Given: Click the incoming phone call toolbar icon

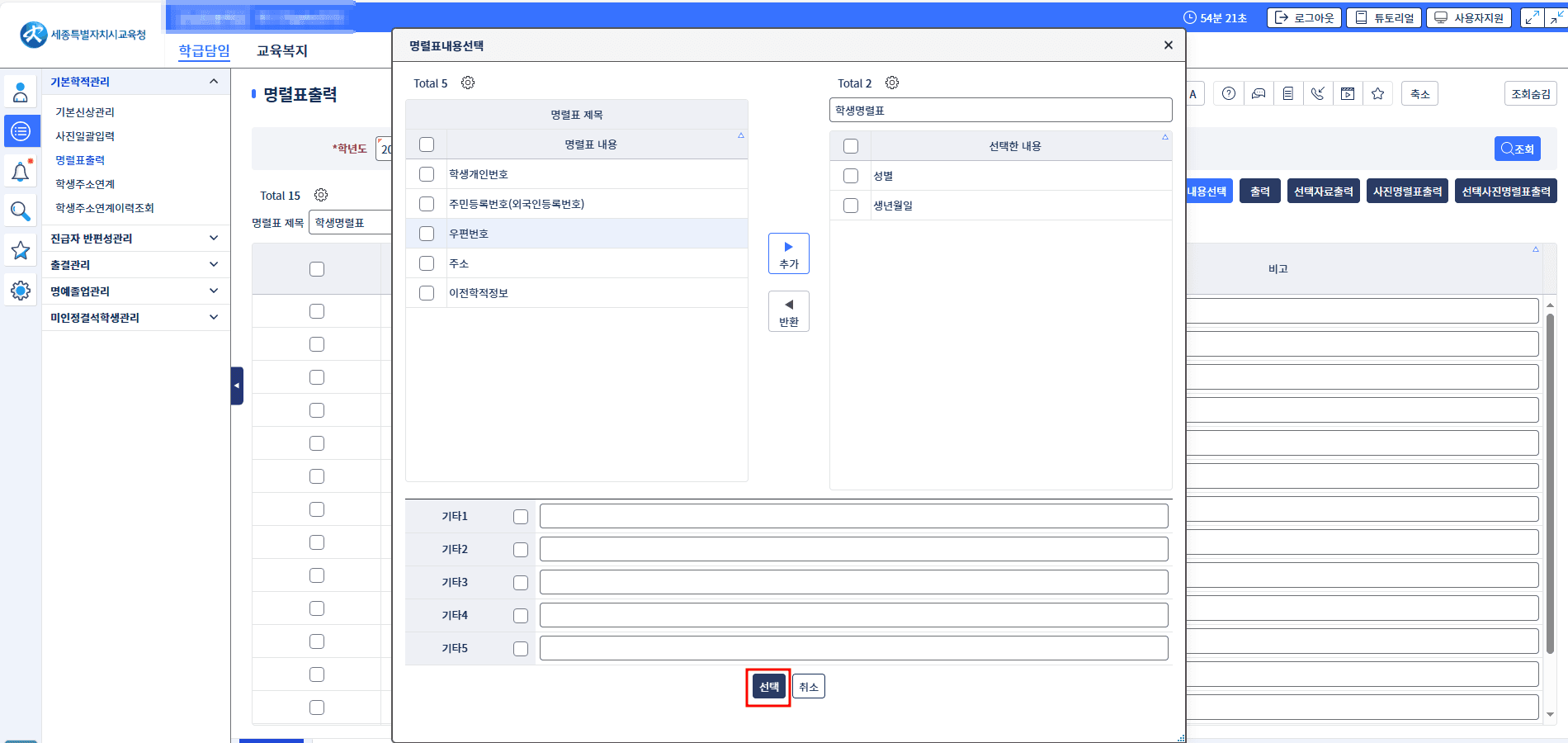Looking at the screenshot, I should pyautogui.click(x=1318, y=94).
